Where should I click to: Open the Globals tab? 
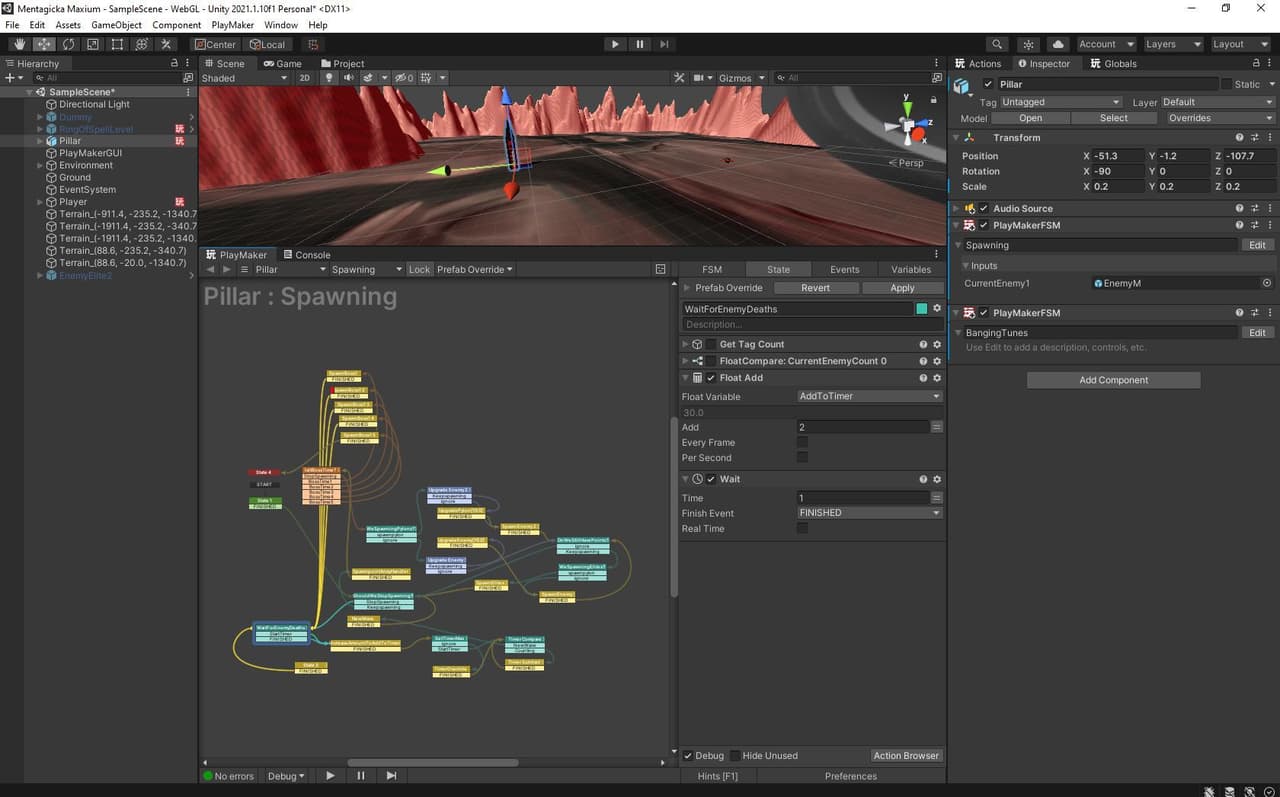tap(1113, 63)
